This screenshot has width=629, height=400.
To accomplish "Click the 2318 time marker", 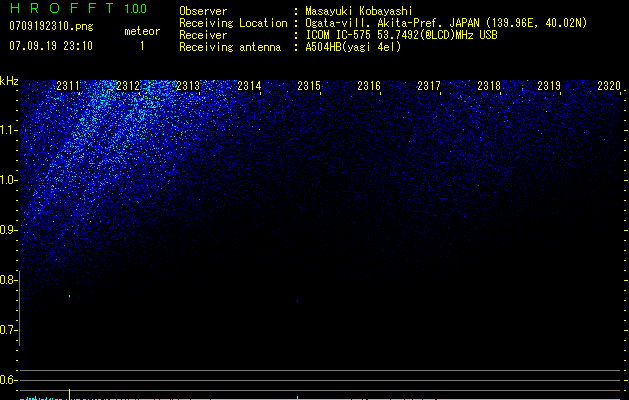I will [489, 85].
